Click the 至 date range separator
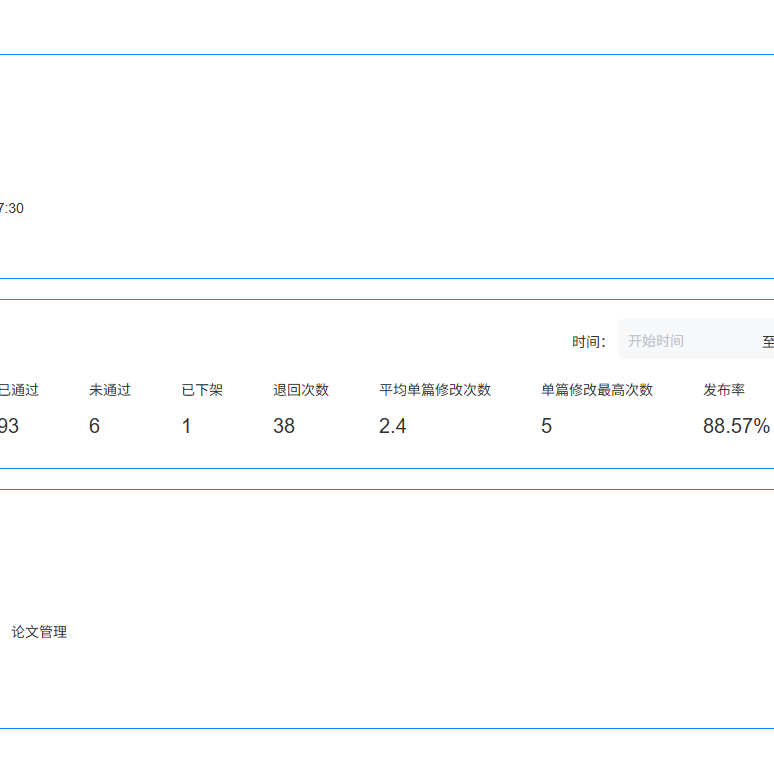 pos(768,342)
